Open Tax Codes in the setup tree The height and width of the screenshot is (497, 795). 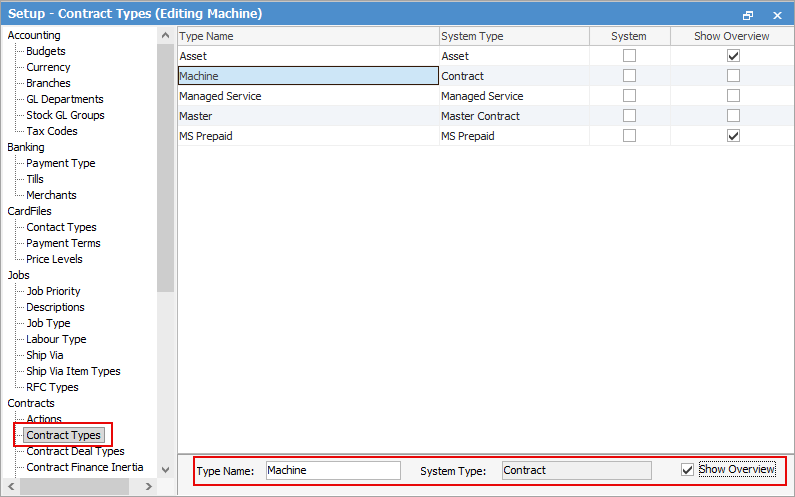coord(52,131)
